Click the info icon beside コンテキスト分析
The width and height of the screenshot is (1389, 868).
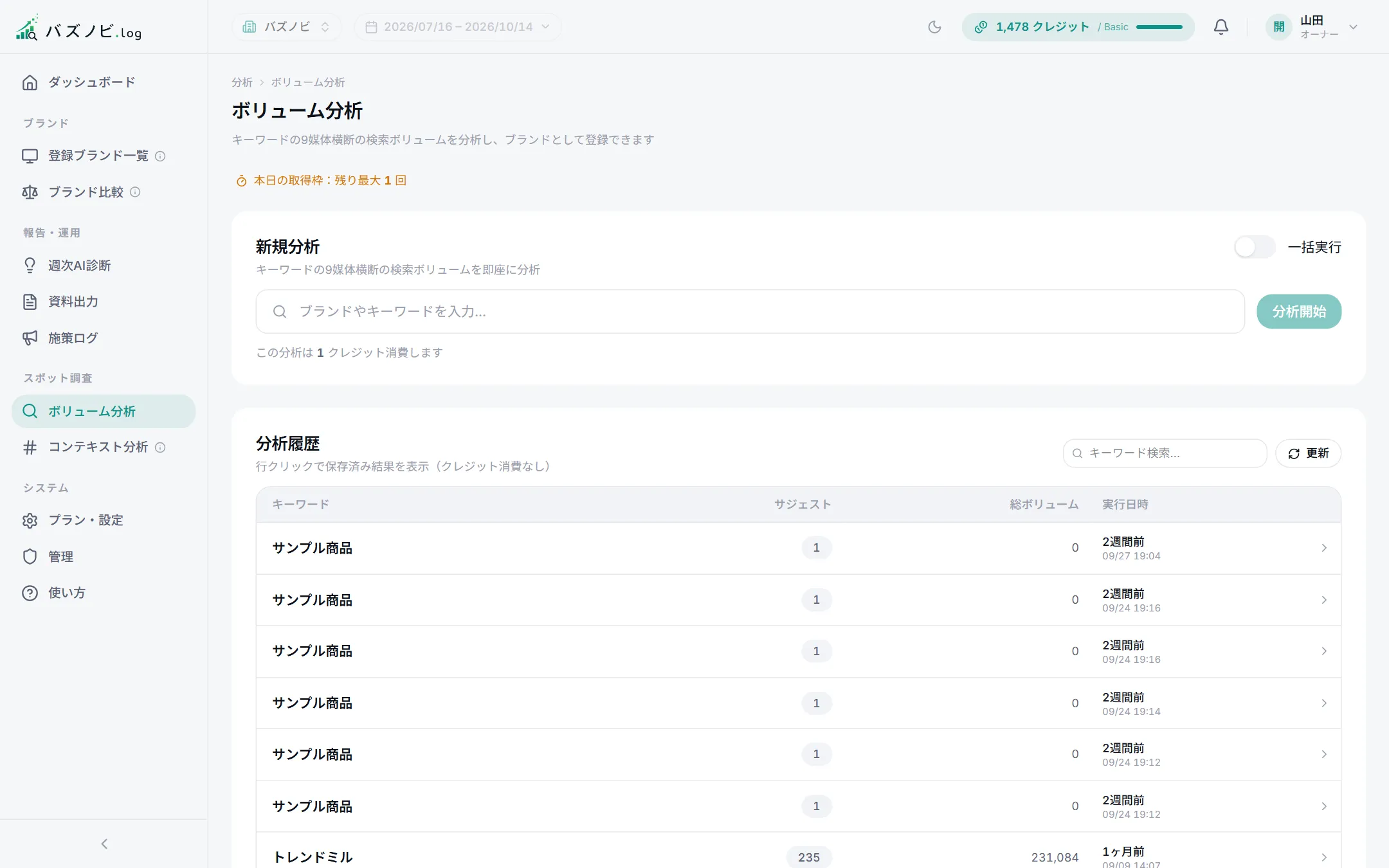coord(161,448)
